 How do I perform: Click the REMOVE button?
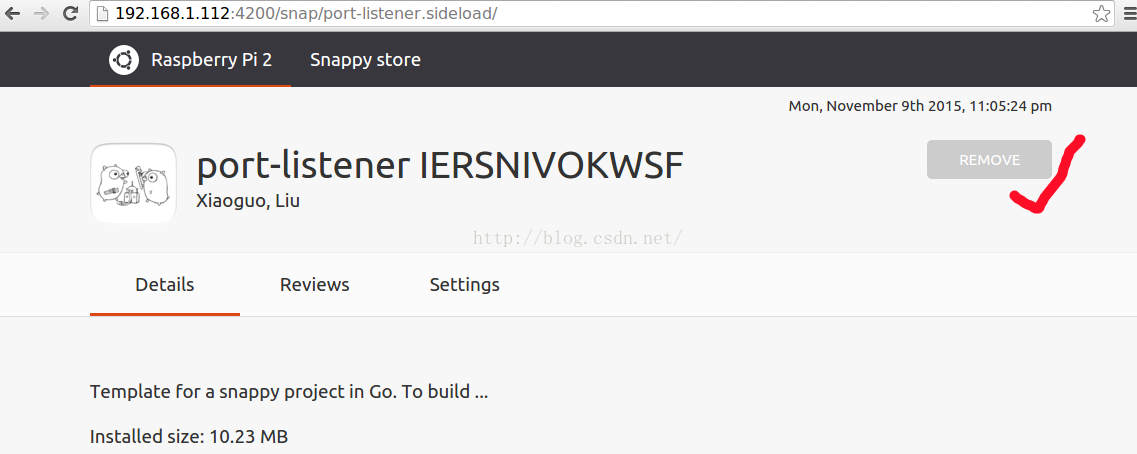pyautogui.click(x=989, y=160)
